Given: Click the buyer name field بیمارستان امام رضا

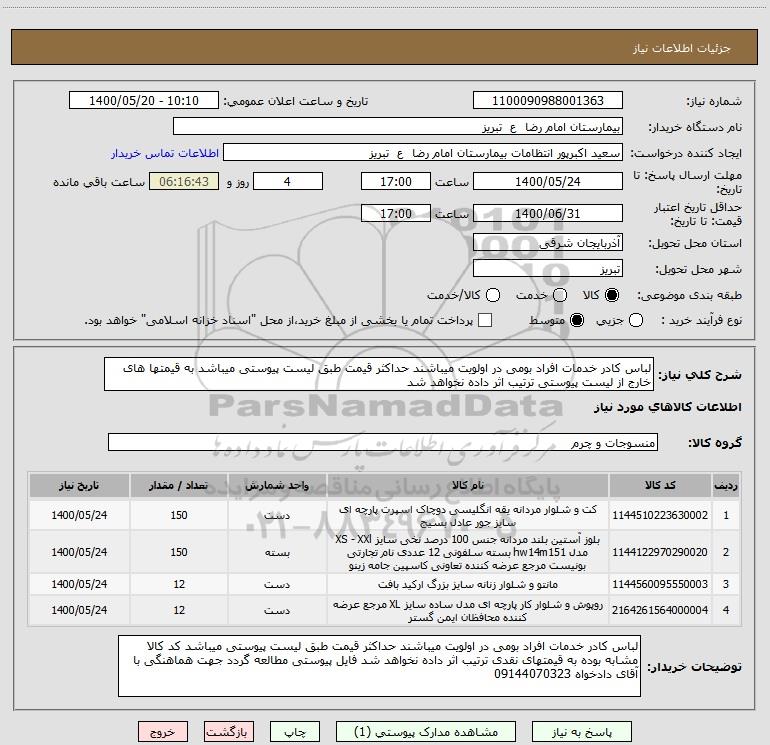Looking at the screenshot, I should pos(398,127).
